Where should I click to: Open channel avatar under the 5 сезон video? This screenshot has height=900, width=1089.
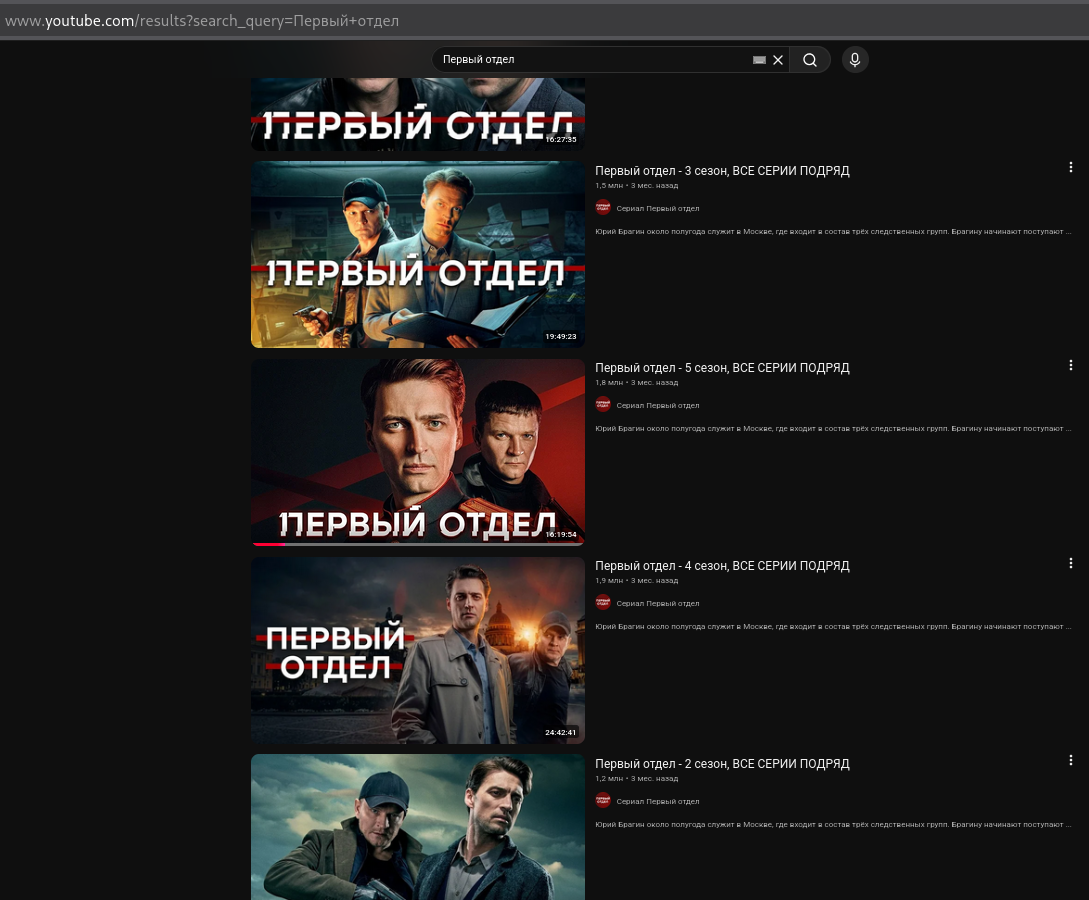[603, 405]
